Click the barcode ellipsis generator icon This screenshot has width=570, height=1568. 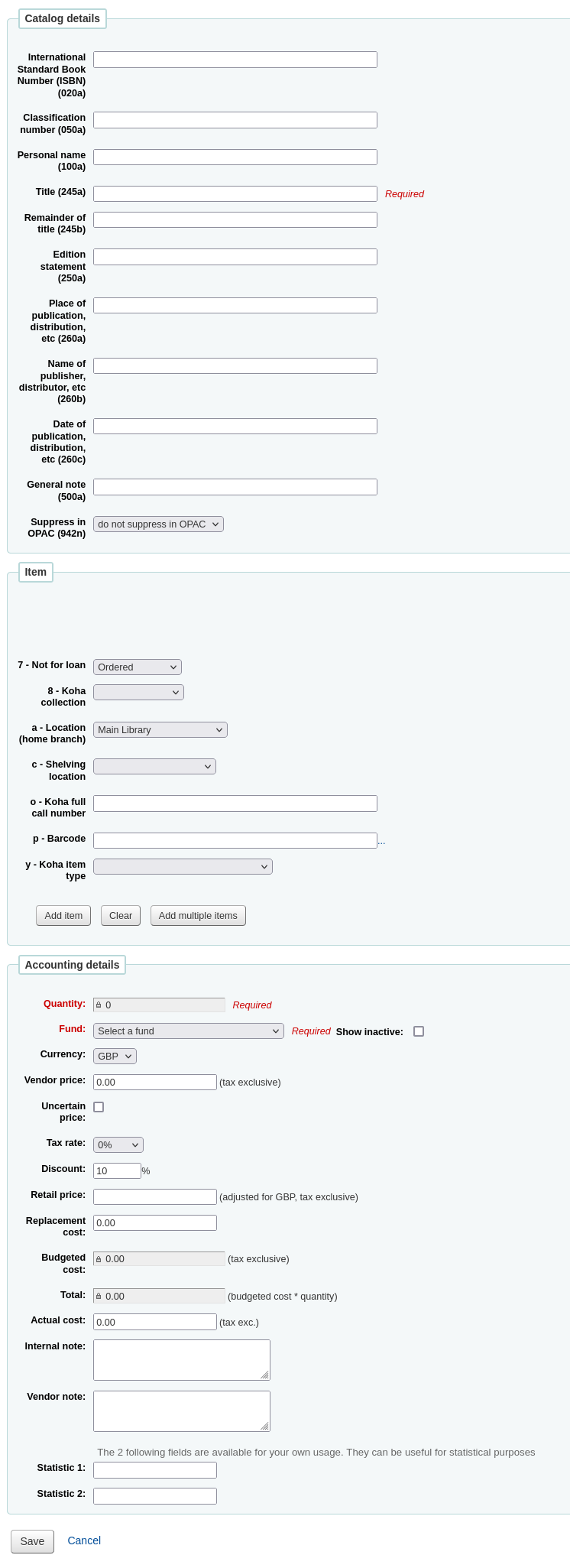(381, 842)
